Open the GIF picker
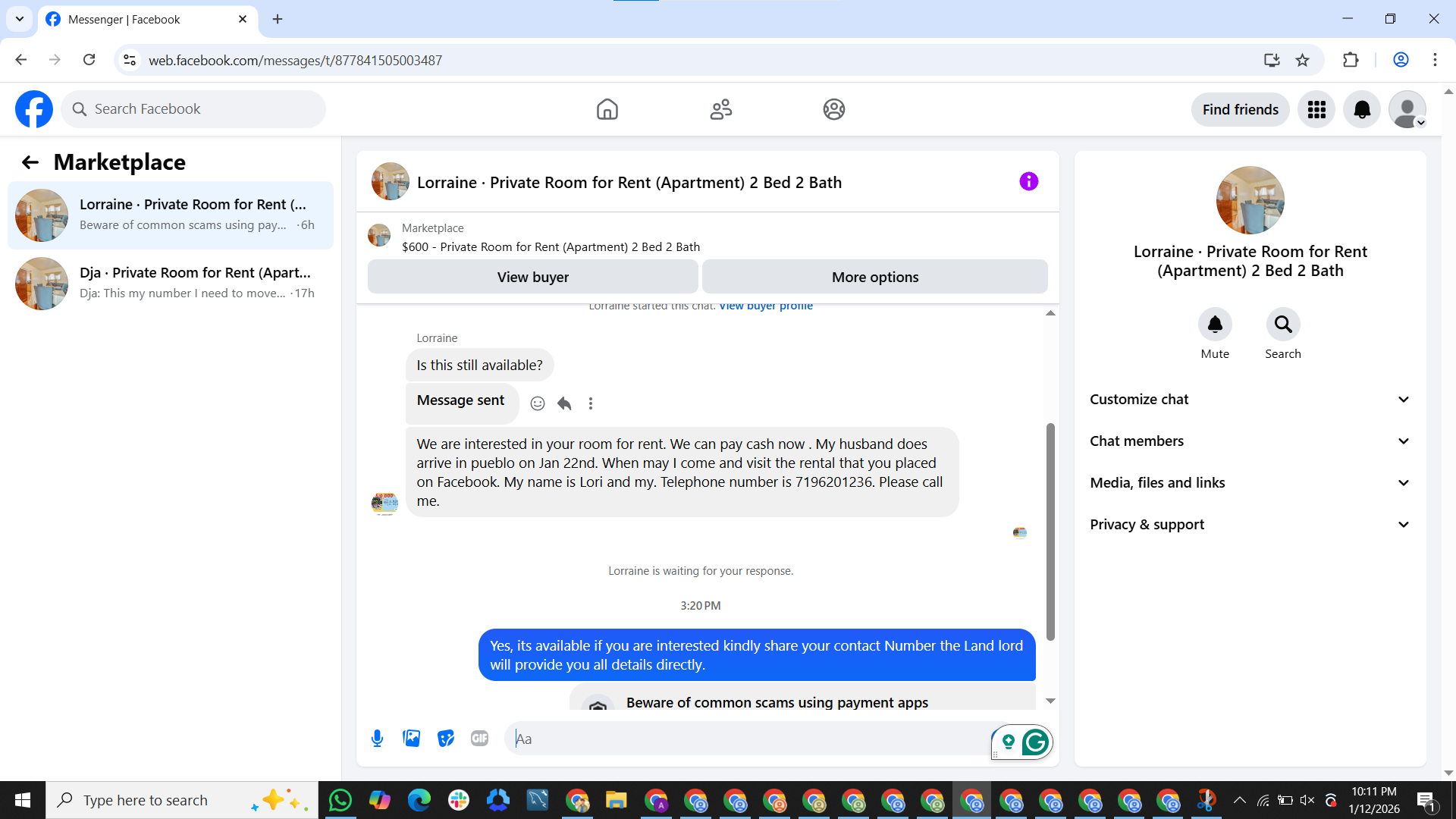The image size is (1456, 819). [479, 738]
